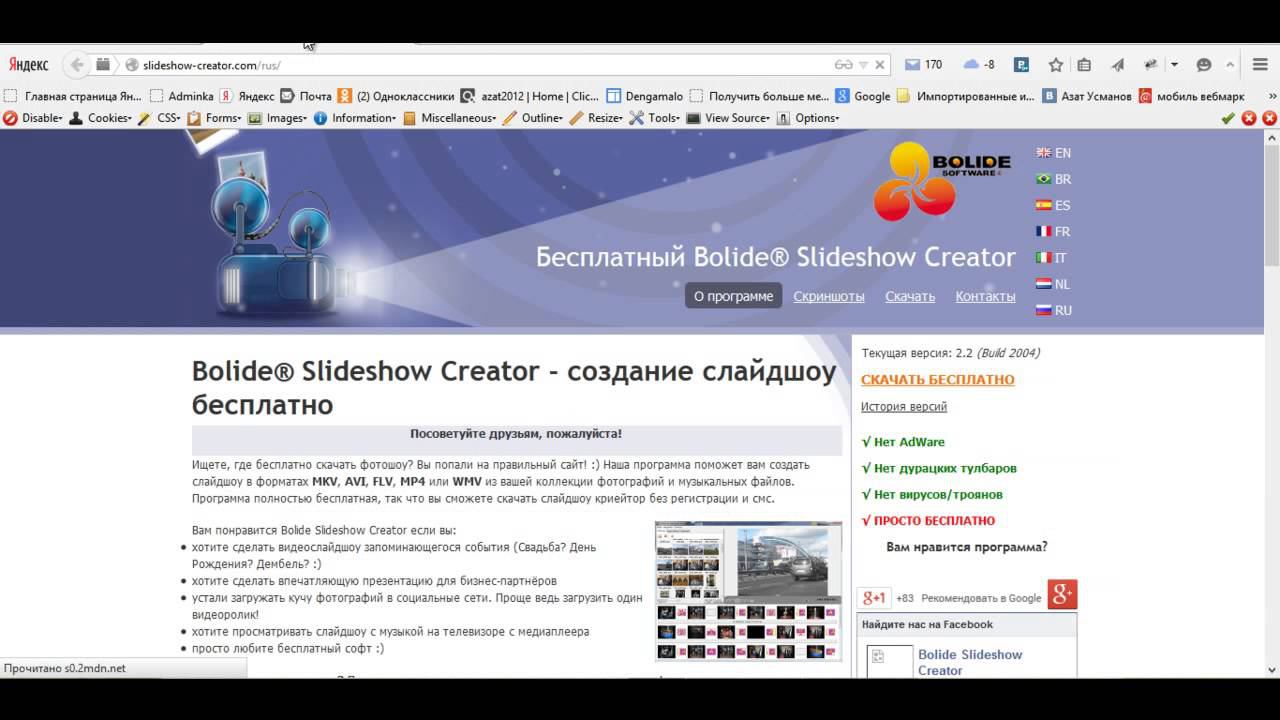Open the weather cloud icon showing -8
The image size is (1280, 720).
[979, 65]
